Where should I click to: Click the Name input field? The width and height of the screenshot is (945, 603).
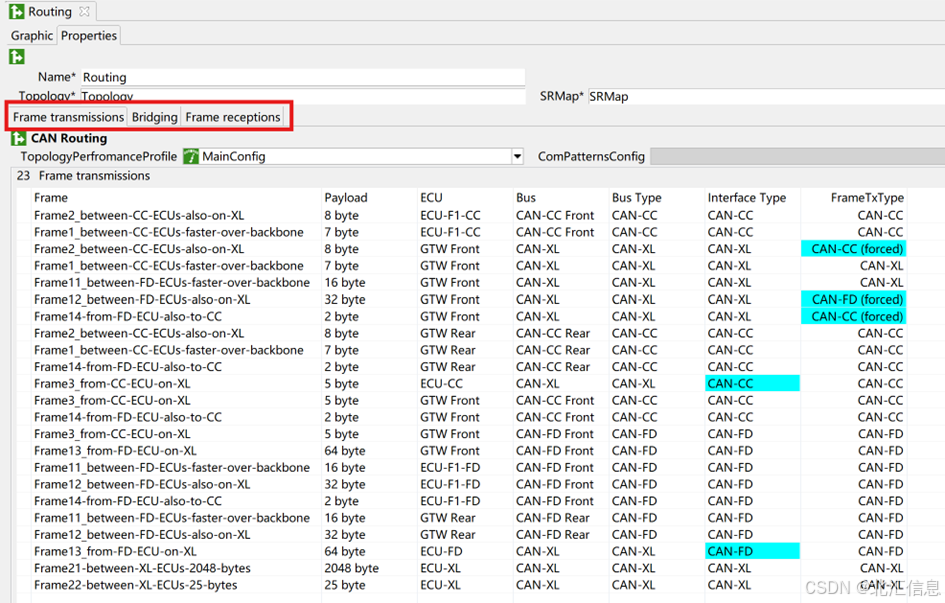tap(303, 77)
